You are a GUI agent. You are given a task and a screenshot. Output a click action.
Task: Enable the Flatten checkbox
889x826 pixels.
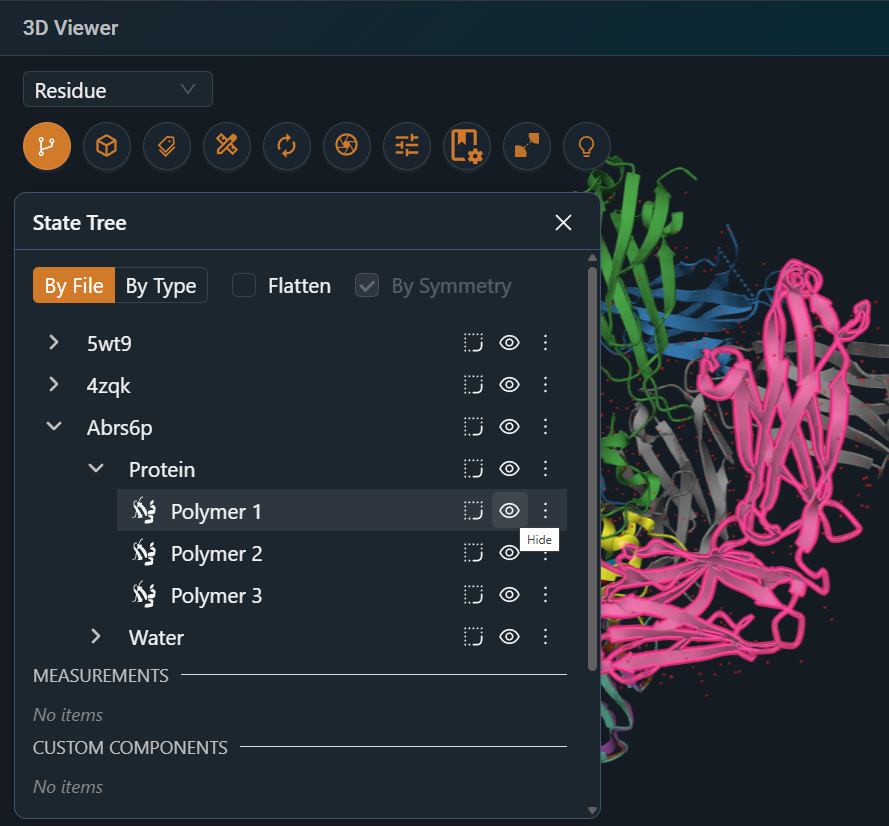244,286
